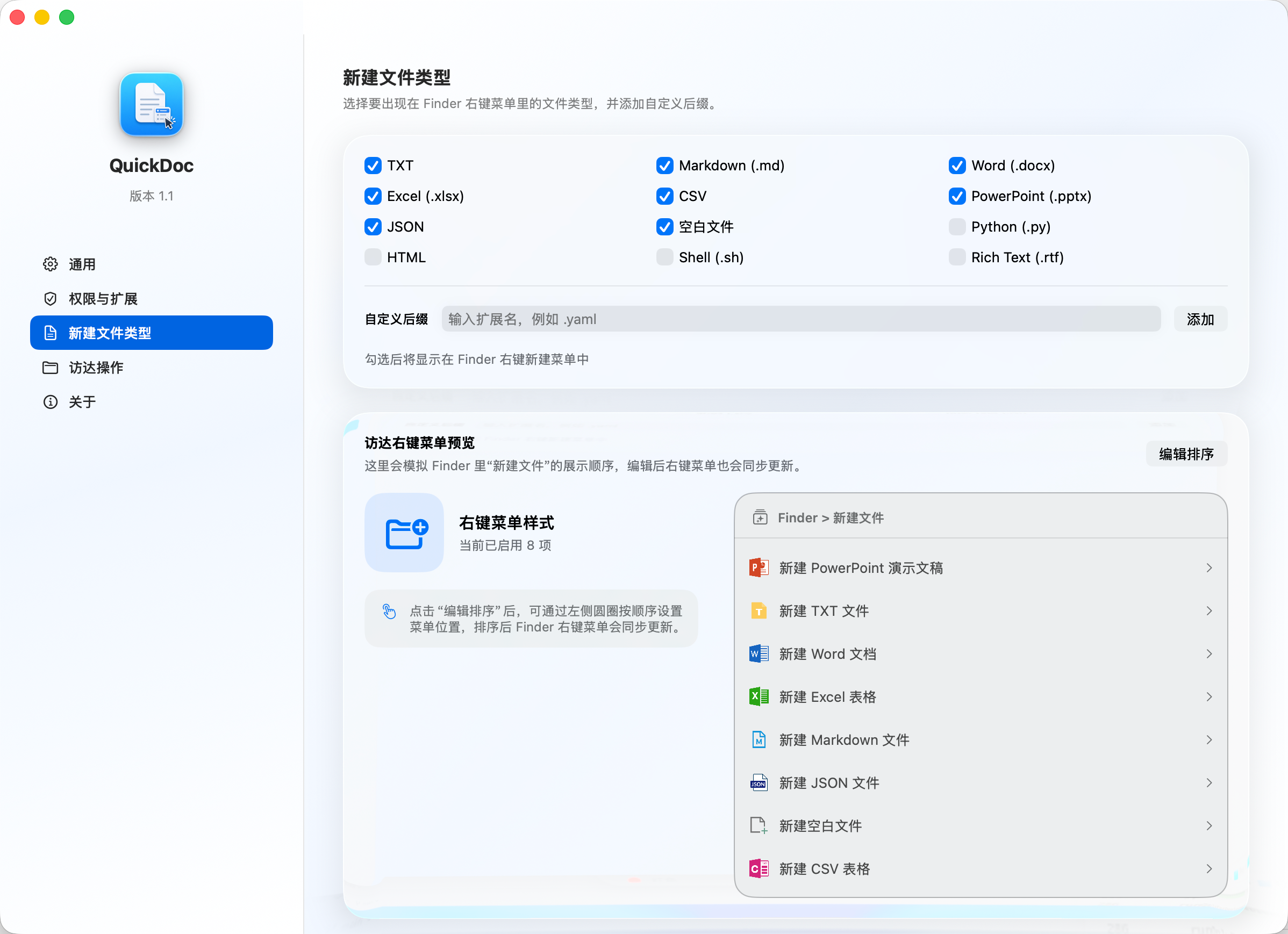Uncheck the Word (.docx) checkbox
This screenshot has height=934, width=1288.
pyautogui.click(x=957, y=165)
